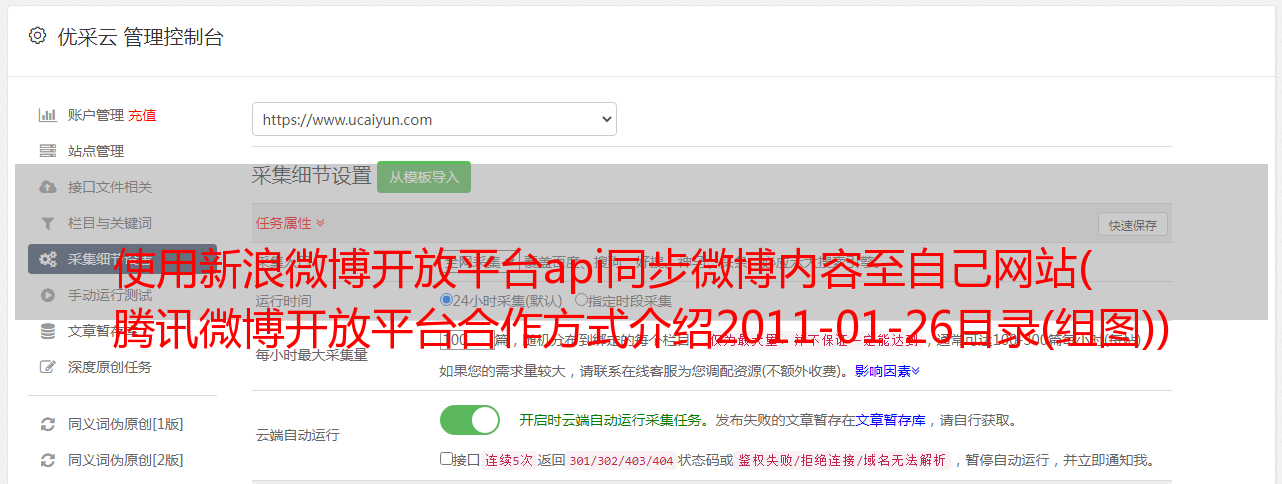
Task: Tick the 接口 checkbox
Action: [446, 460]
